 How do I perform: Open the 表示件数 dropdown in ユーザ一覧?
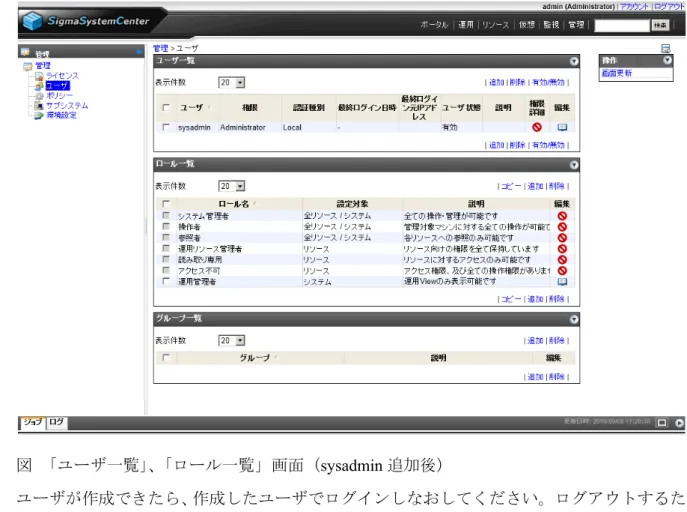click(x=231, y=82)
